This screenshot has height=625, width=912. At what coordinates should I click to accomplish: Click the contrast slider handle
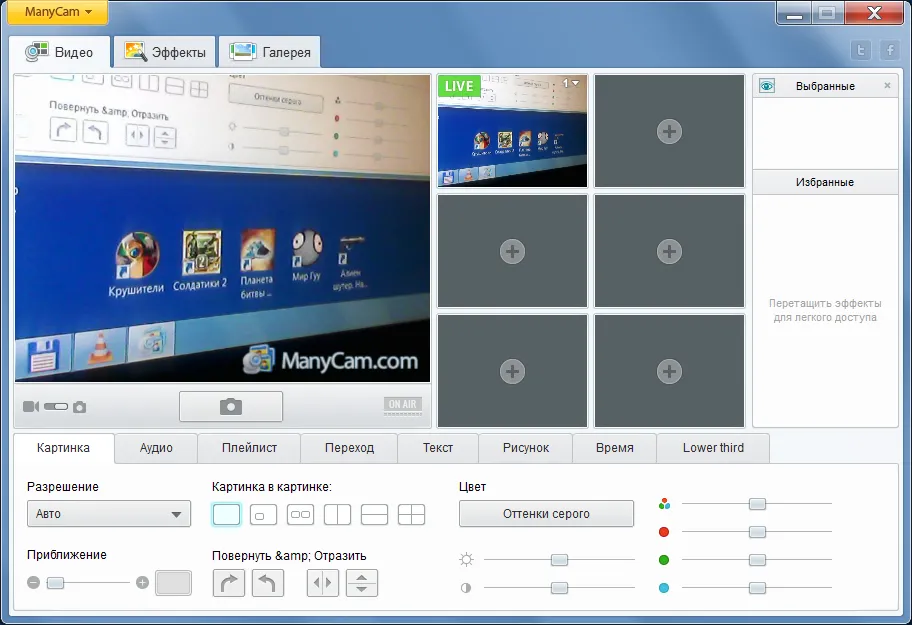pos(560,588)
